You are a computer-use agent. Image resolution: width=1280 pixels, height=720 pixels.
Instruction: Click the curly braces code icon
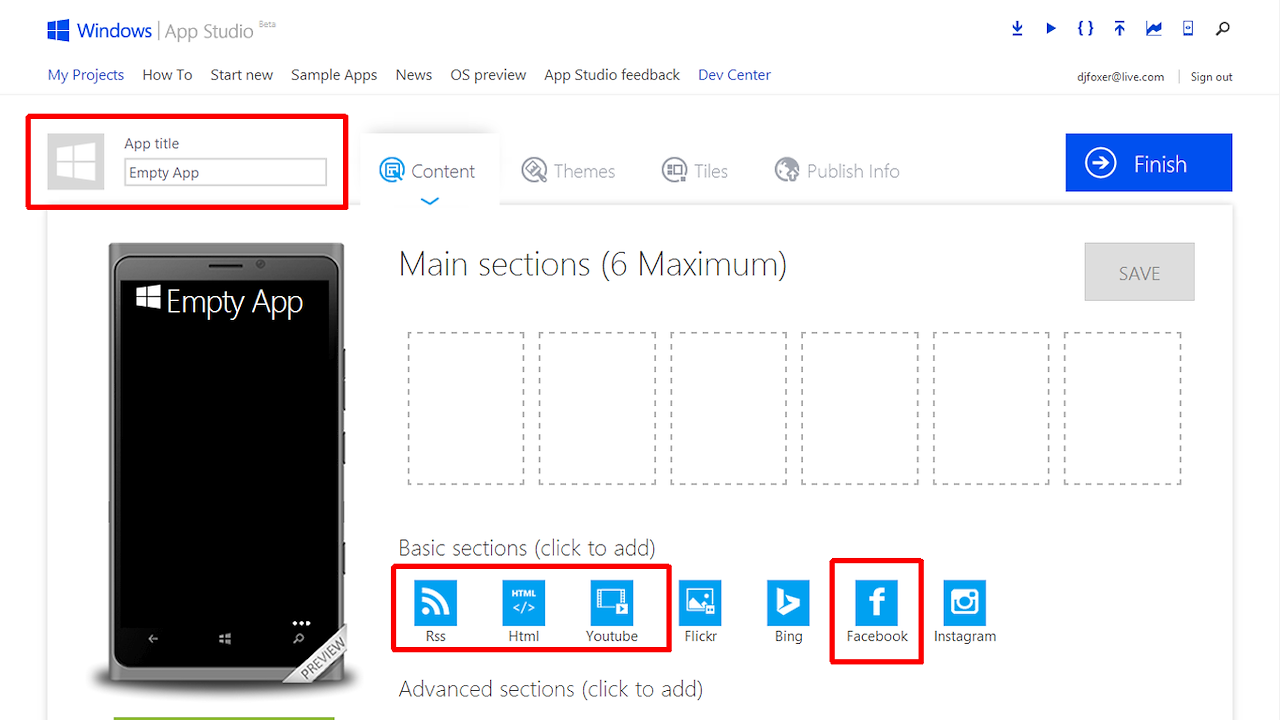tap(1085, 29)
